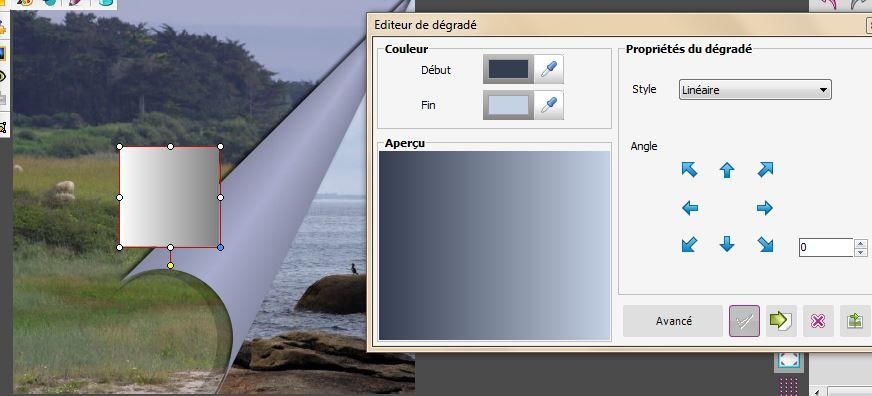Open the Début color swatch
The width and height of the screenshot is (872, 396).
tap(508, 70)
